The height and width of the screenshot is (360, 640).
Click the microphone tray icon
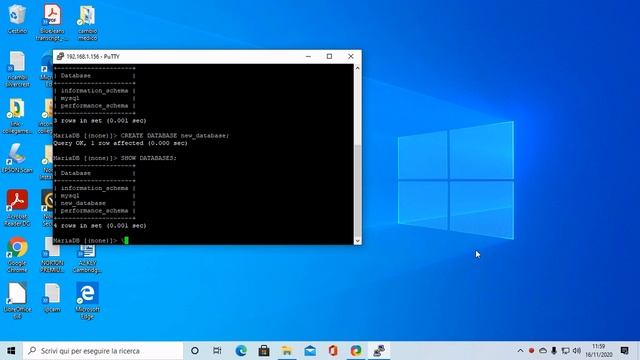click(554, 351)
